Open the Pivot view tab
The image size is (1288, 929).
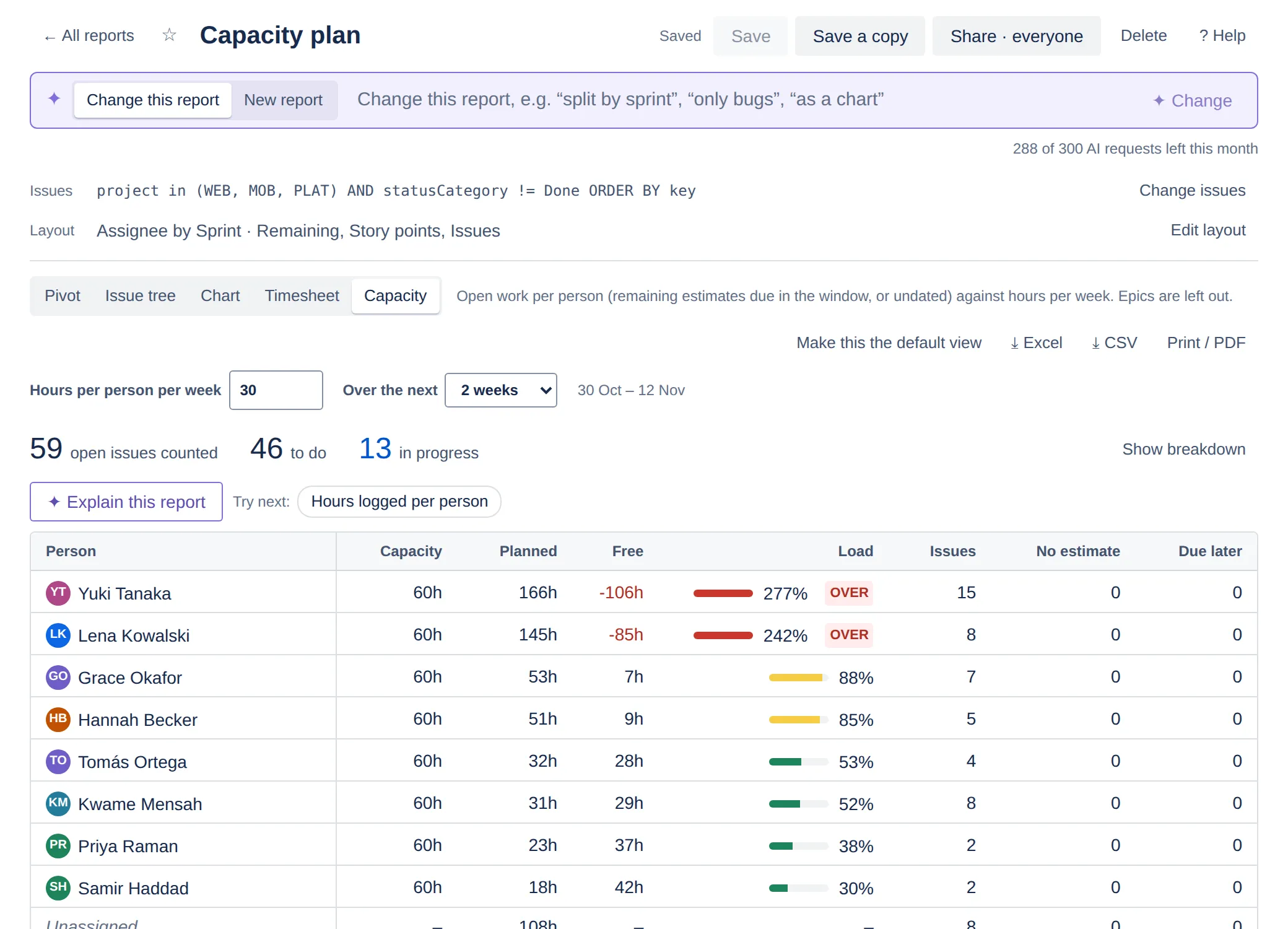(63, 296)
